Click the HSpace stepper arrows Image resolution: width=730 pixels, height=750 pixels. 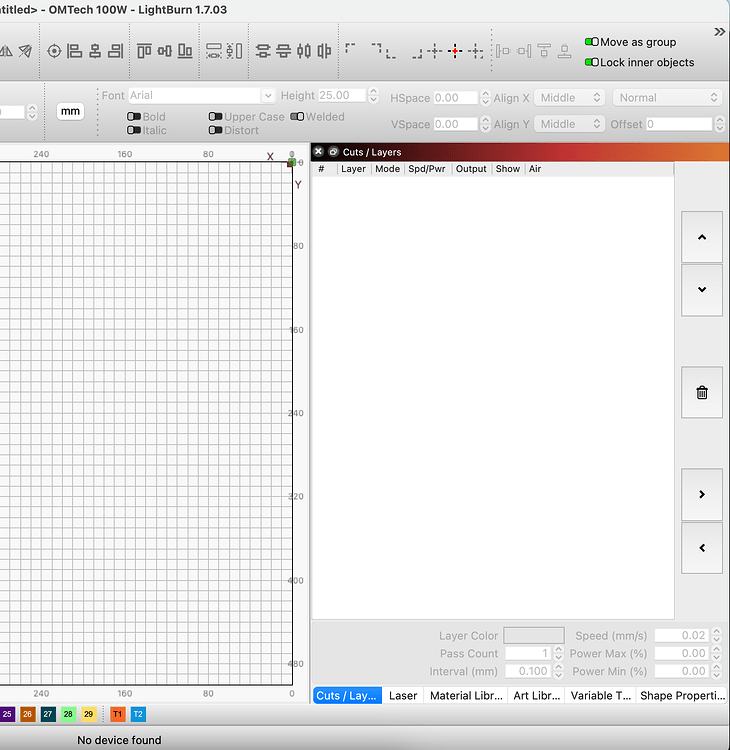click(486, 98)
